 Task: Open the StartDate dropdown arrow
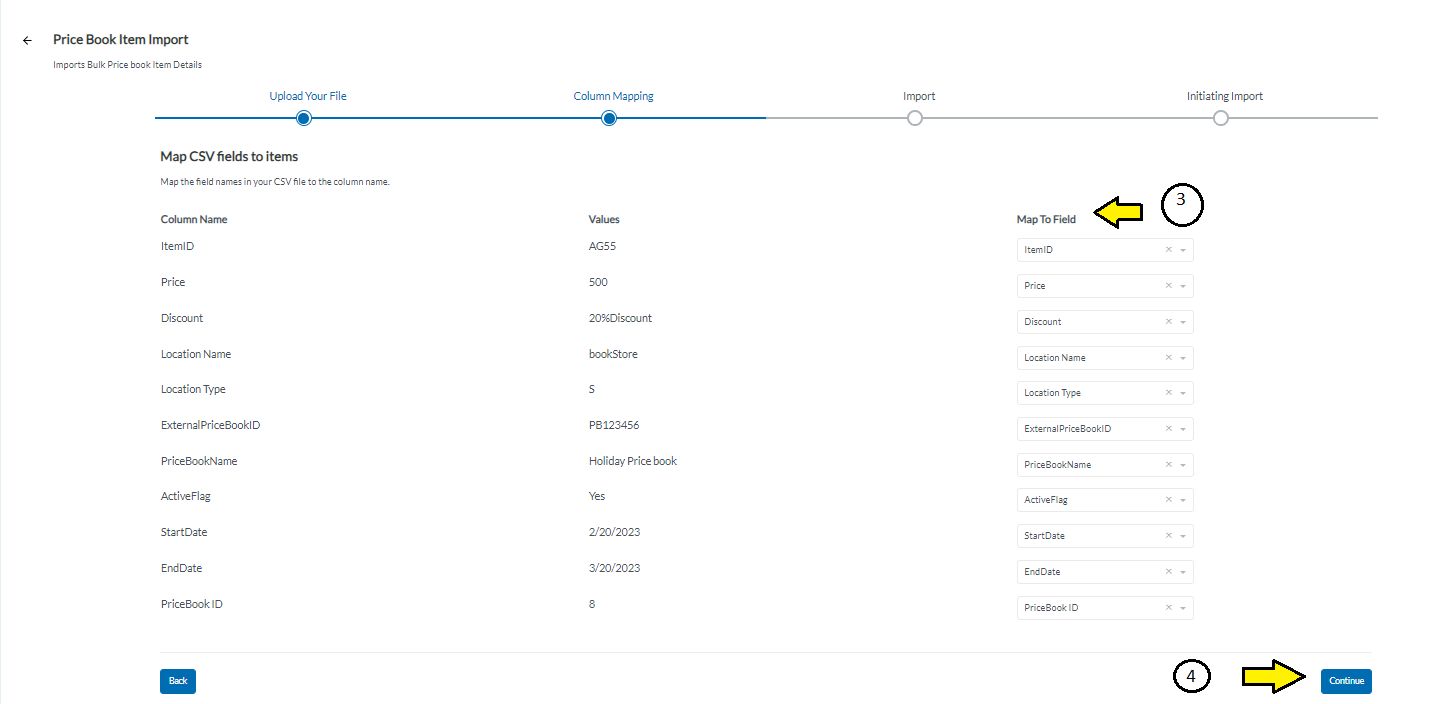[x=1183, y=536]
